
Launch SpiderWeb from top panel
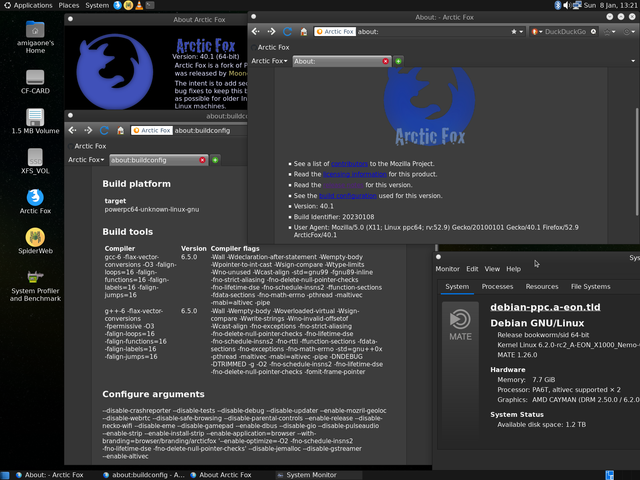tap(128, 5)
